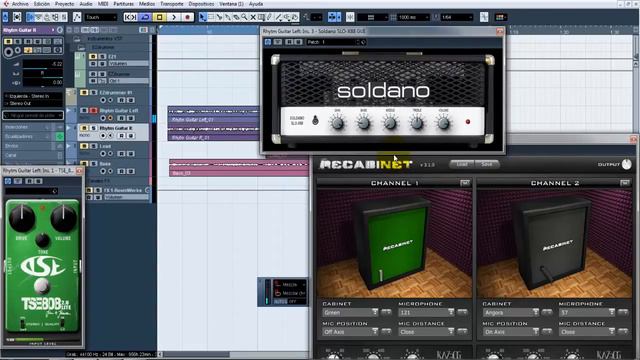Image resolution: width=640 pixels, height=360 pixels.
Task: Open the MIDI menu
Action: point(103,4)
